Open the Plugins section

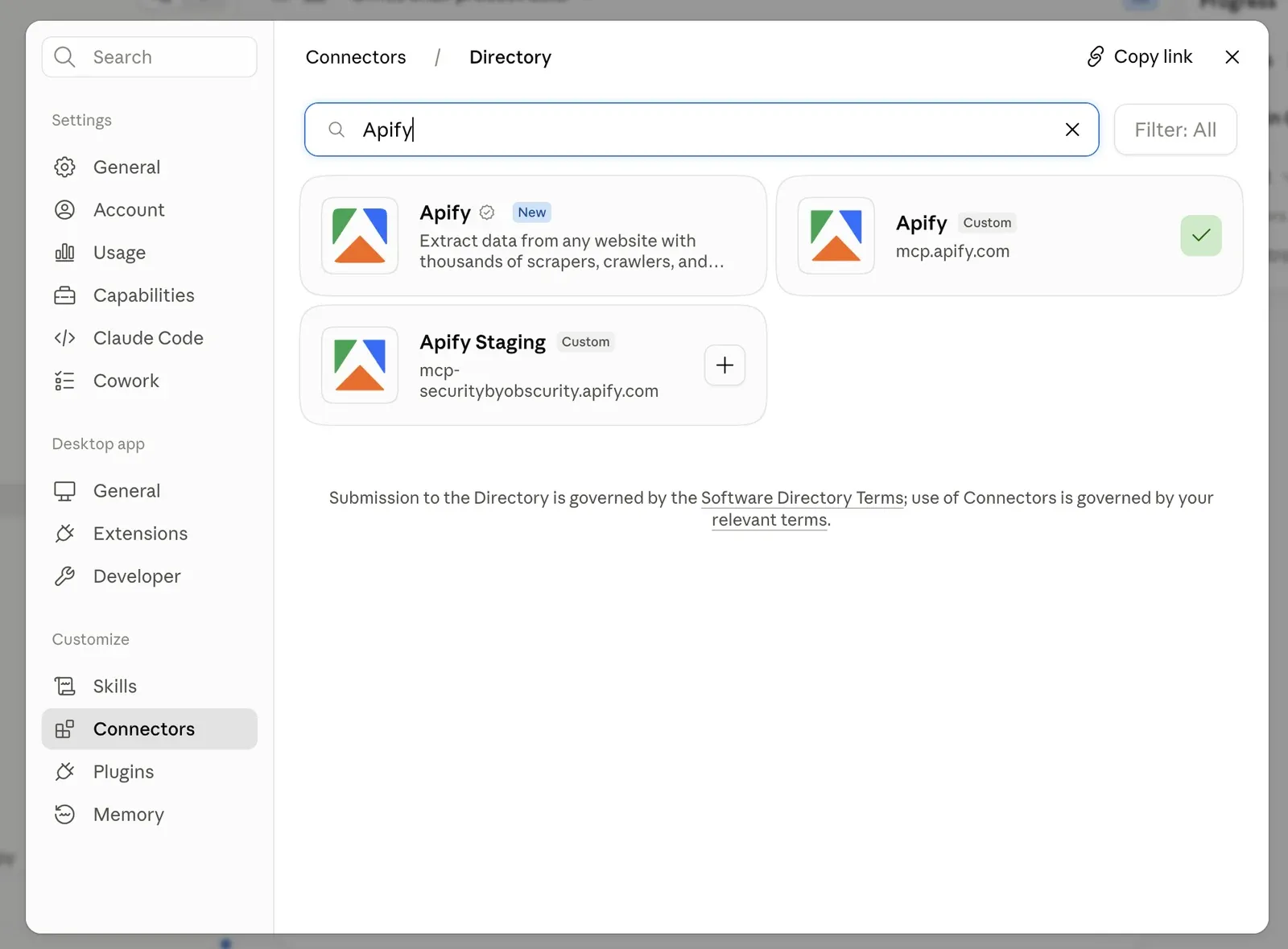coord(150,772)
